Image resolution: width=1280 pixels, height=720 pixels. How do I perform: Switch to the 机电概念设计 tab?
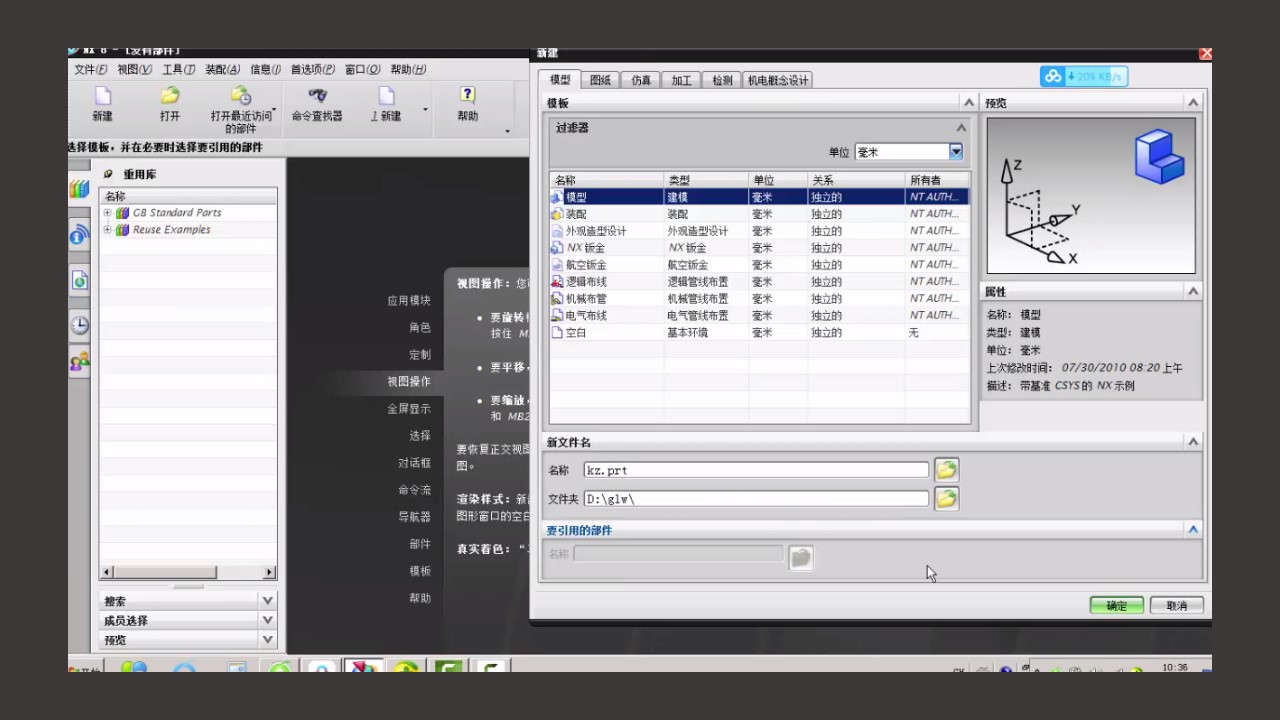pos(778,80)
